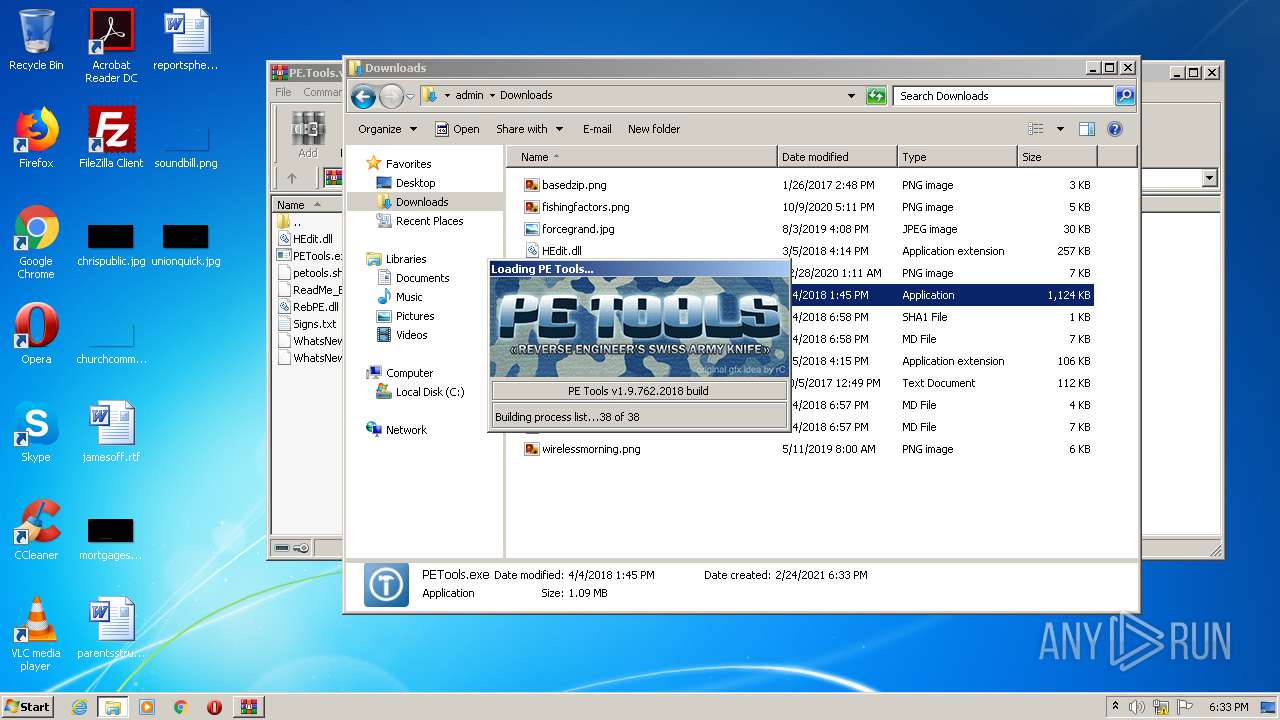Image resolution: width=1280 pixels, height=720 pixels.
Task: Click the Search Downloads input field
Action: 1003,96
